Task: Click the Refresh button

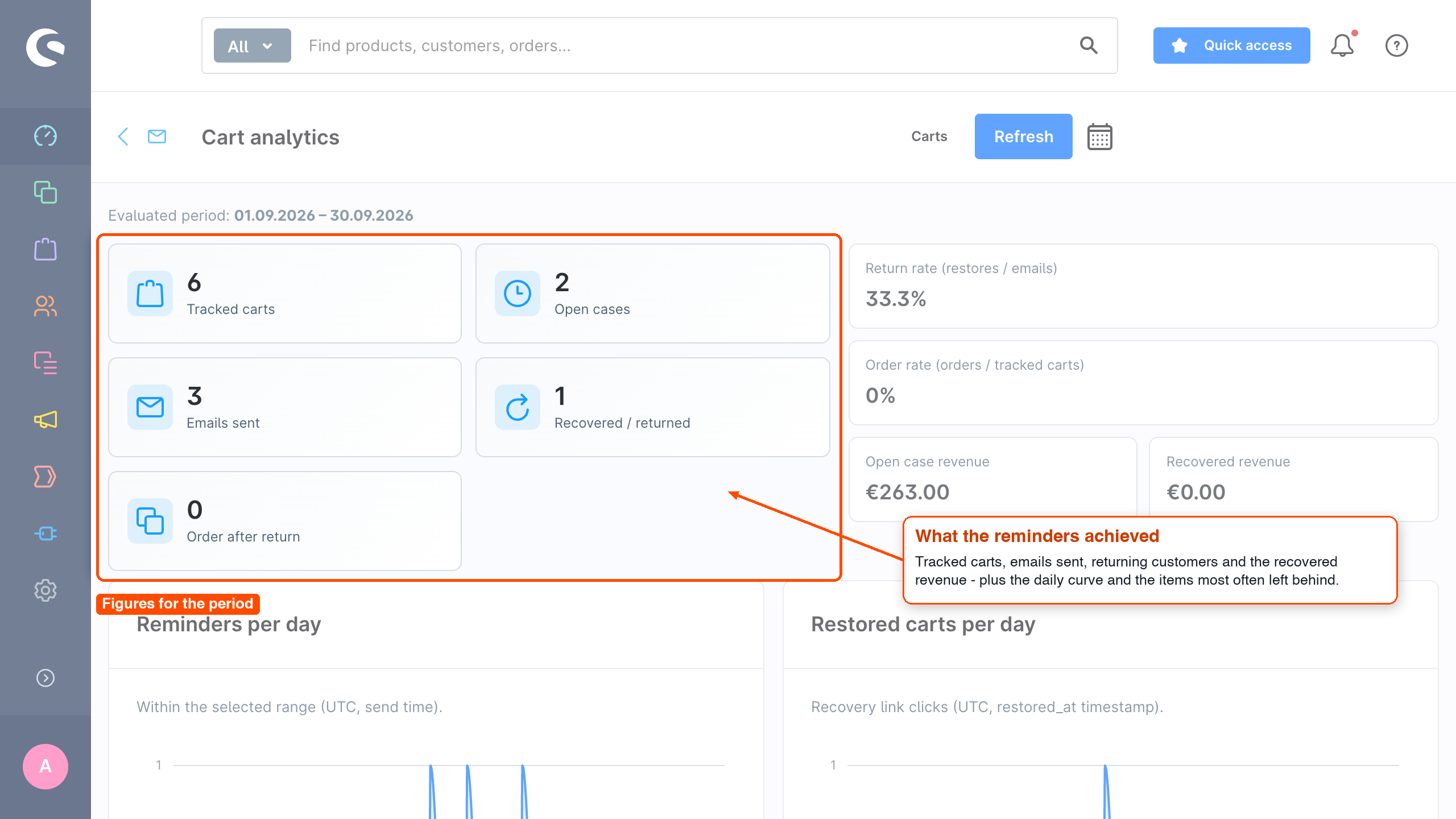Action: point(1023,136)
